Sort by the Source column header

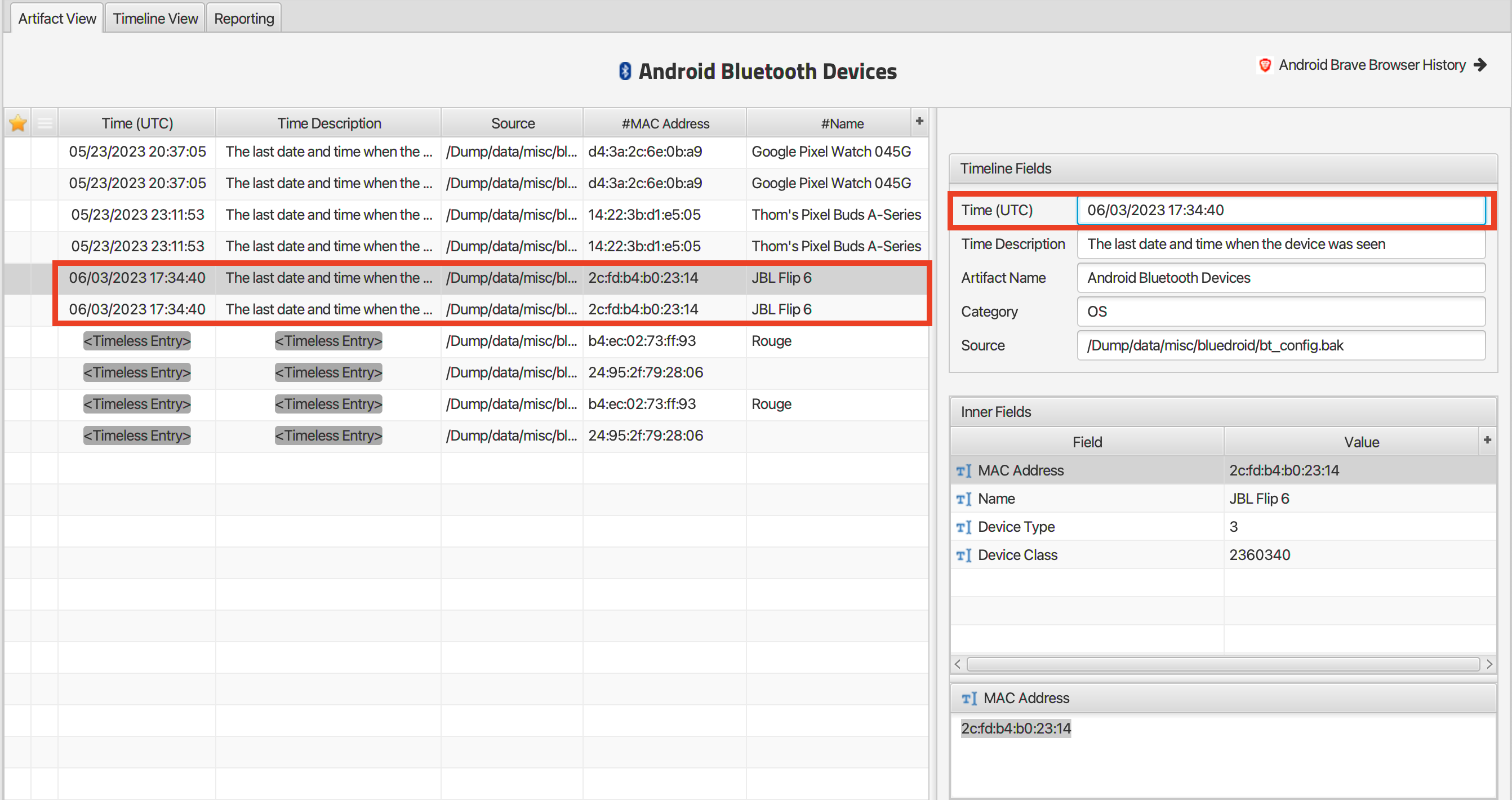(x=513, y=123)
